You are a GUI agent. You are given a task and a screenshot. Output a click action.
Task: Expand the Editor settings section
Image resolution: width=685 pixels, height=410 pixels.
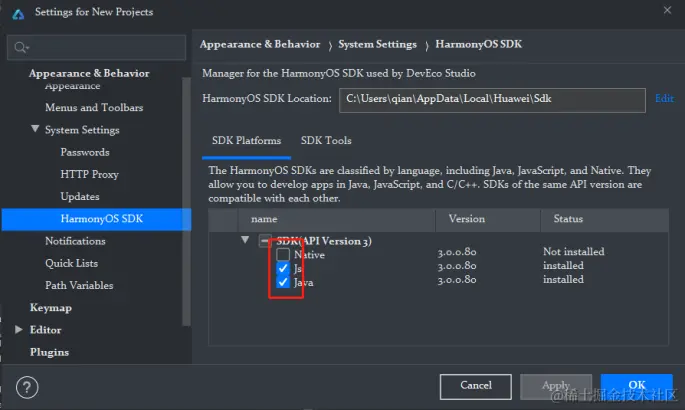(x=18, y=329)
